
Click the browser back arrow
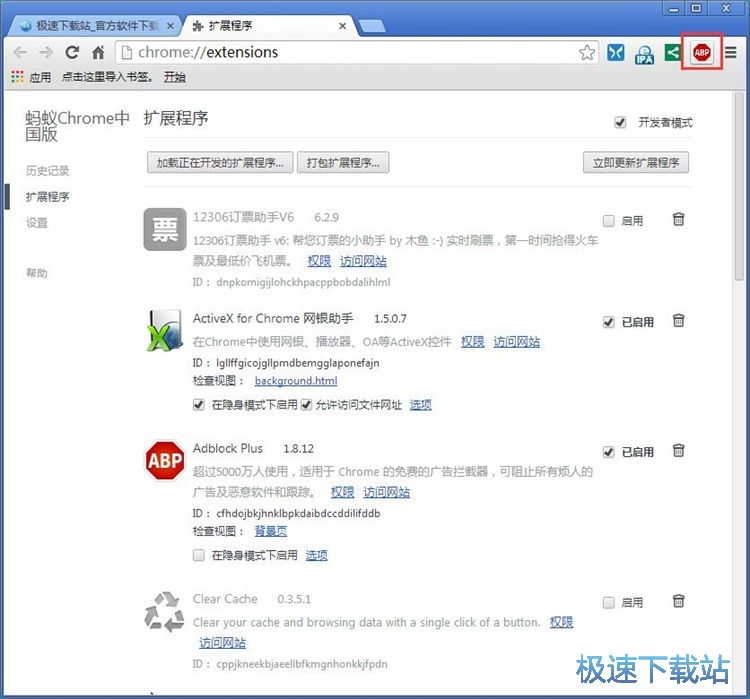point(20,52)
